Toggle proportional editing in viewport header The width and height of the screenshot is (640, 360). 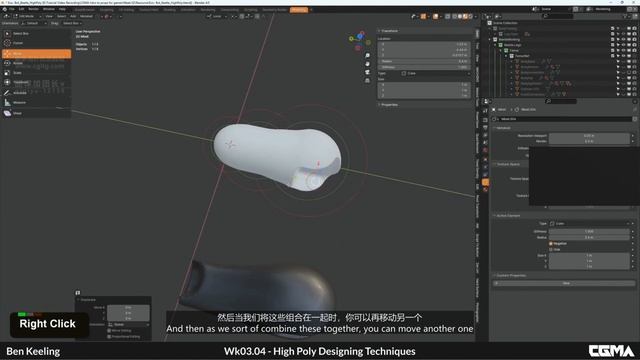(257, 16)
